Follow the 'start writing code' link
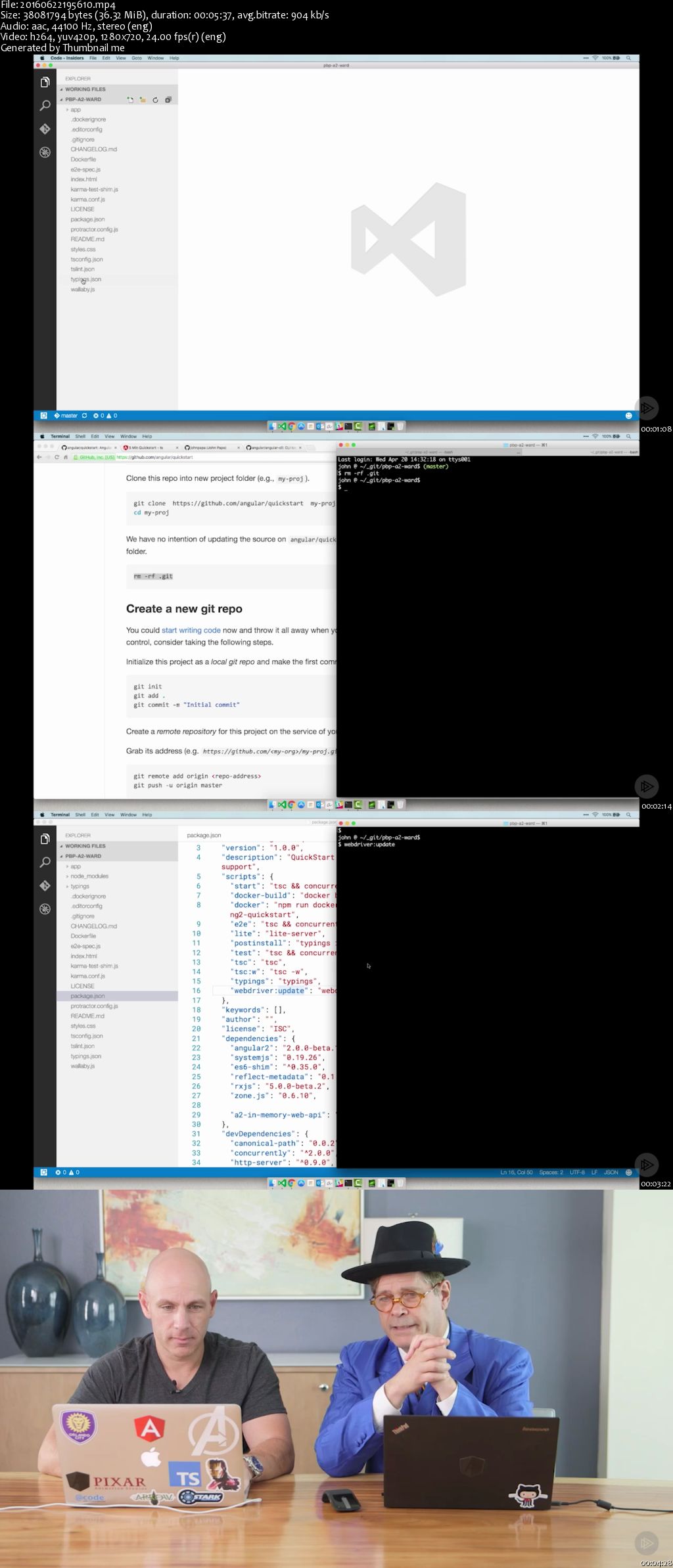673x1568 pixels. point(191,630)
